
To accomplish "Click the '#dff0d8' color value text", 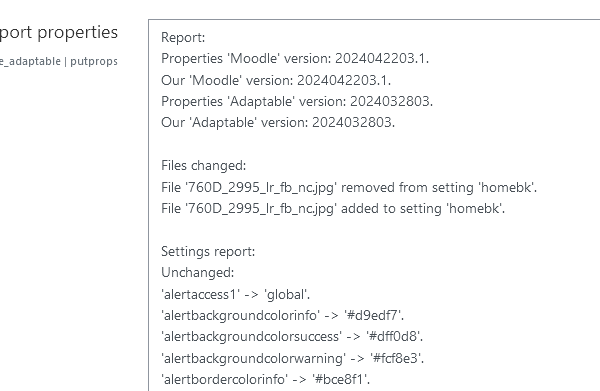I will point(393,337).
